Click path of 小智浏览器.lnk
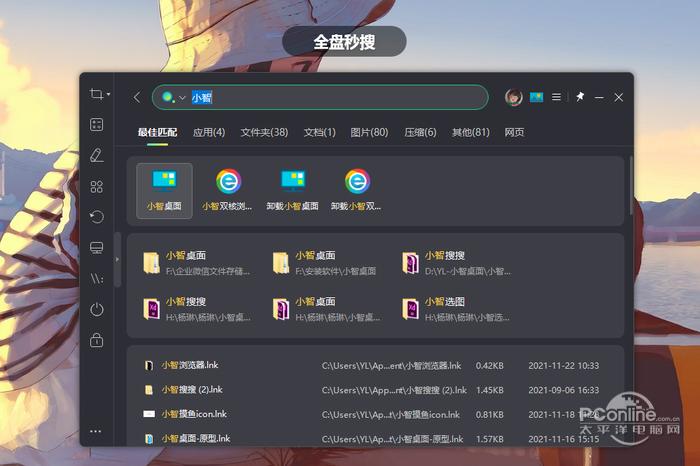 [391, 366]
